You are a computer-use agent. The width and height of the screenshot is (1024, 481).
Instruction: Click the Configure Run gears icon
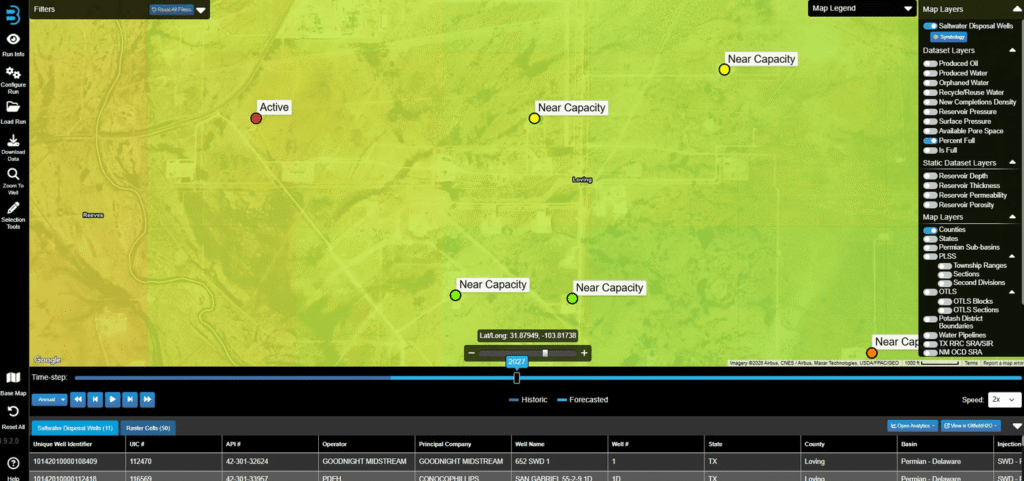[x=14, y=74]
